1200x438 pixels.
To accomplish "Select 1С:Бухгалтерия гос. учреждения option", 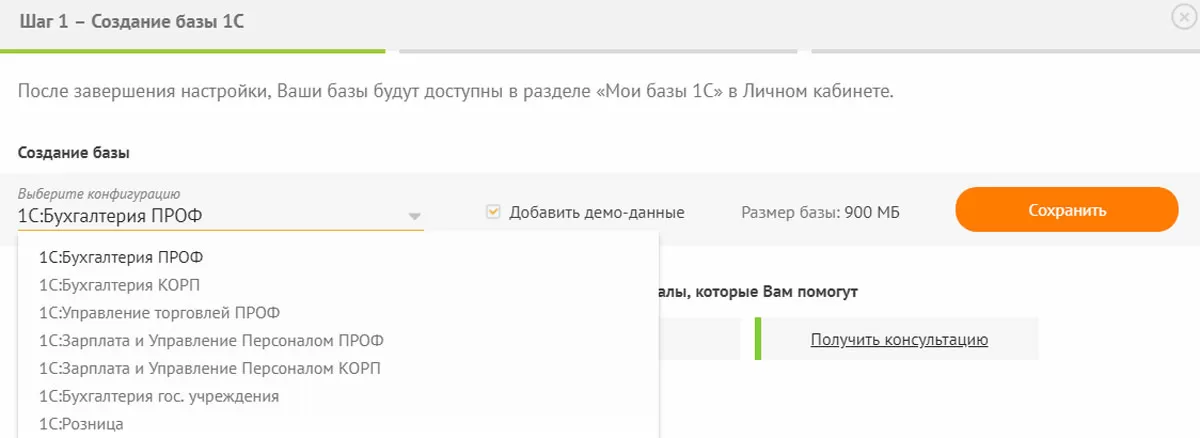I will (159, 396).
